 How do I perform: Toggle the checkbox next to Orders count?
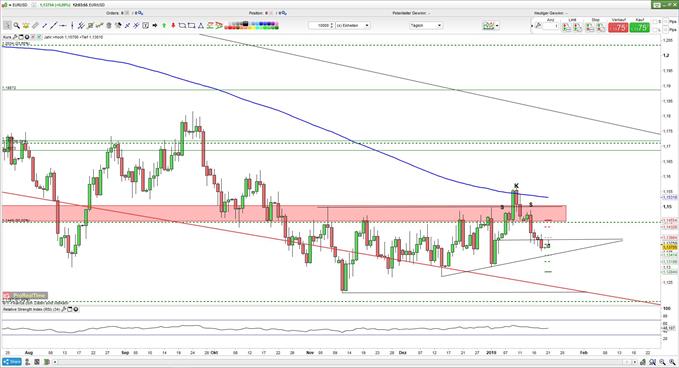coord(127,13)
